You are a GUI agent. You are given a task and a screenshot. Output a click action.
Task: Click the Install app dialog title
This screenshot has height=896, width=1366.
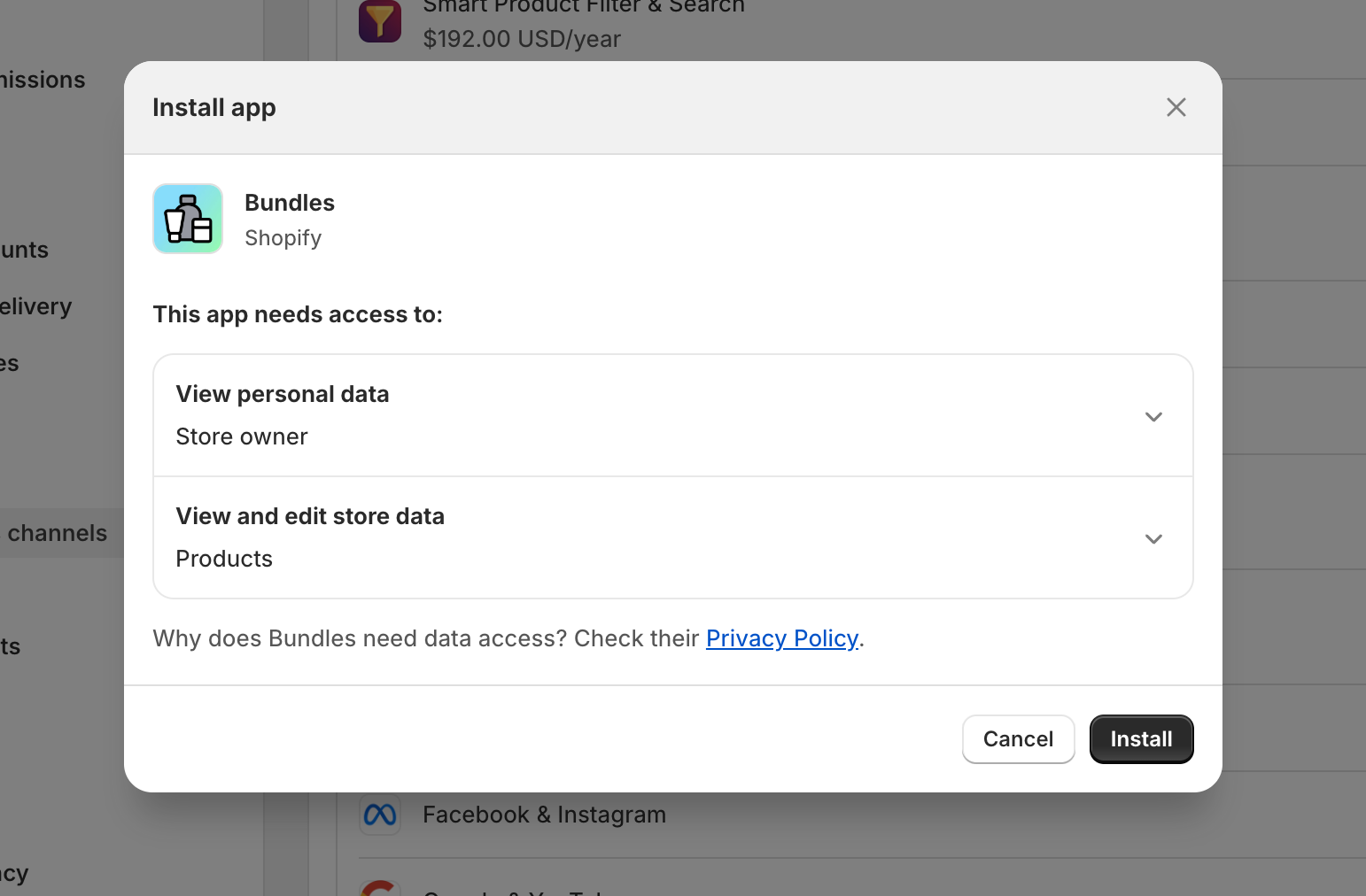(x=213, y=106)
